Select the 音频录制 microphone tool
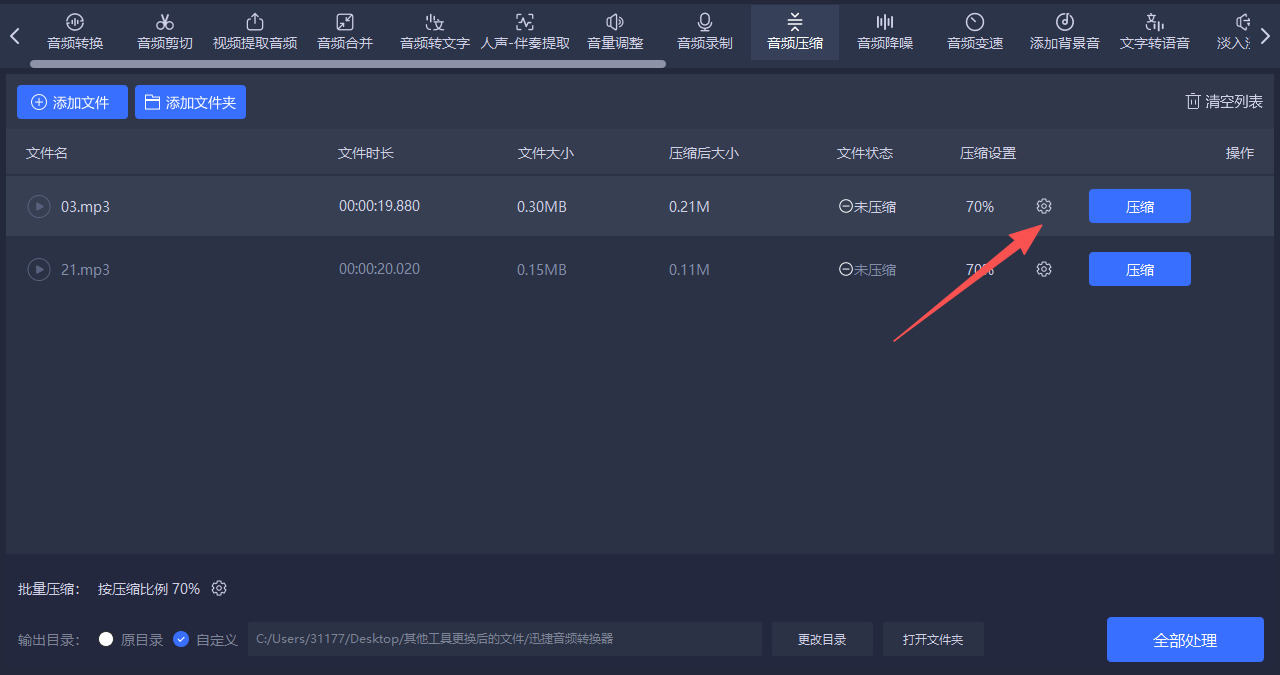1280x675 pixels. coord(705,32)
